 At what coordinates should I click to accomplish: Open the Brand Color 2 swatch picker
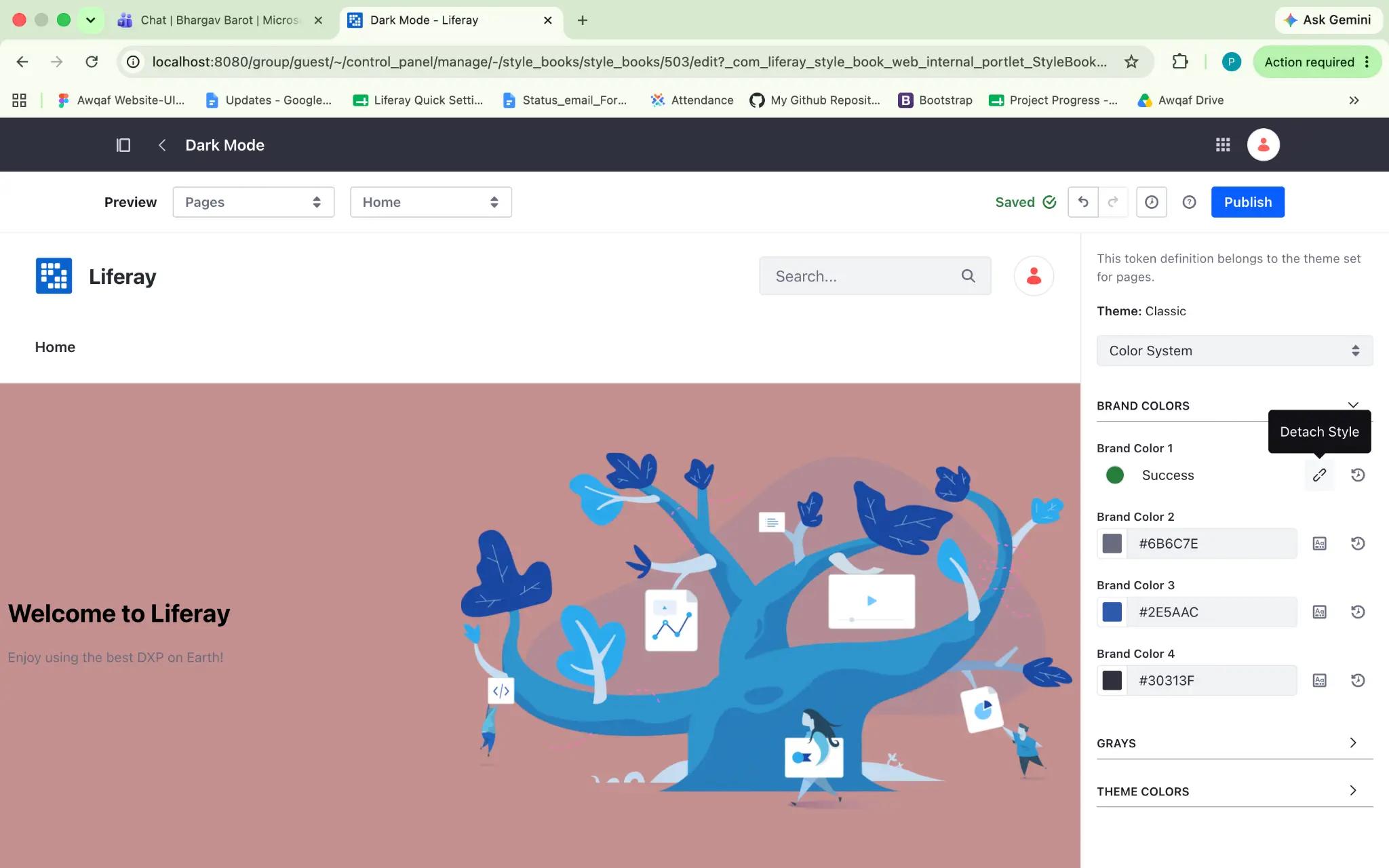coord(1112,544)
